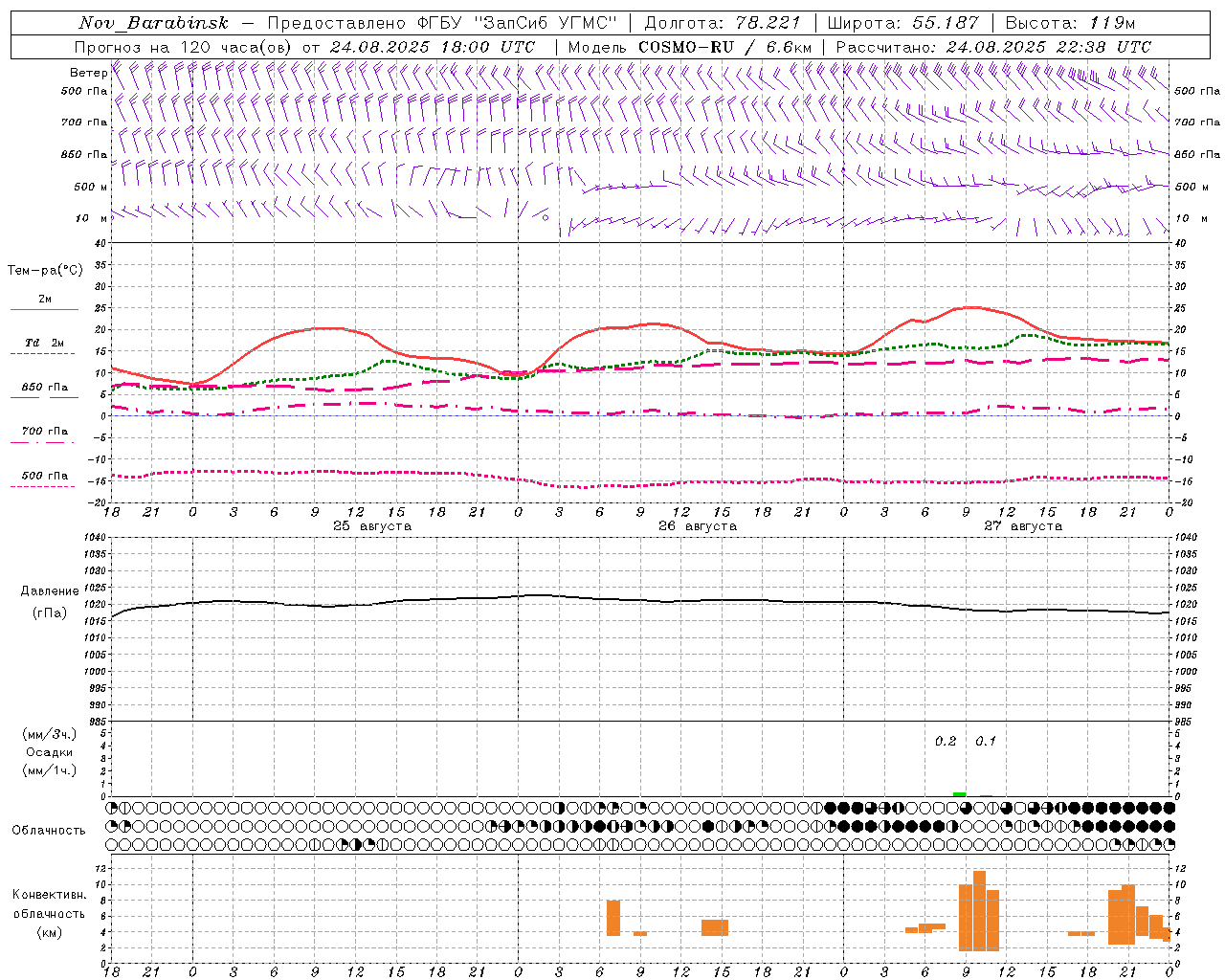Select the Долгота: 78.221 value
Viewport: 1225px width, 980px height.
click(x=723, y=23)
